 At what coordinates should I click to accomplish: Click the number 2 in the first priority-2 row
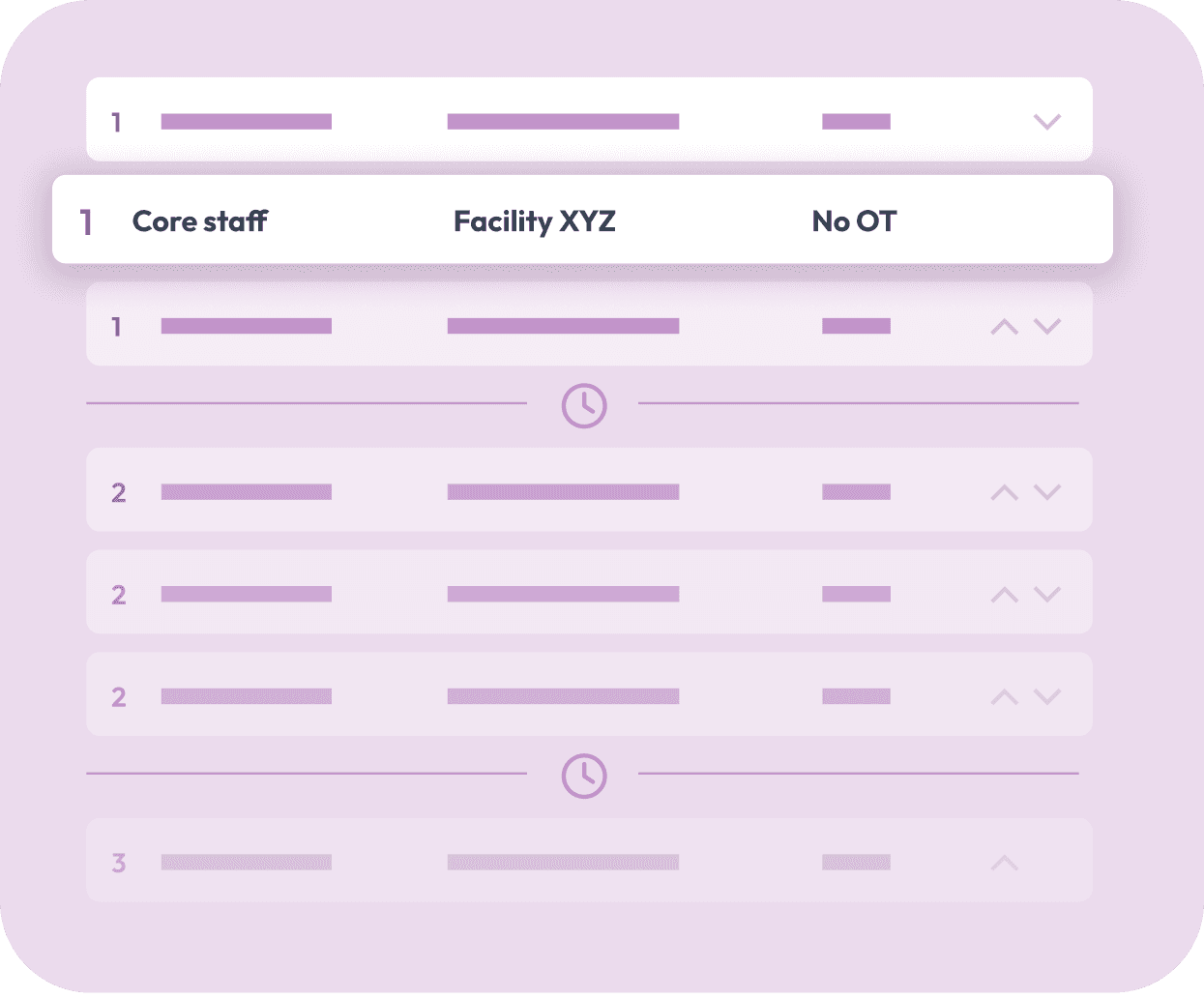pos(119,493)
